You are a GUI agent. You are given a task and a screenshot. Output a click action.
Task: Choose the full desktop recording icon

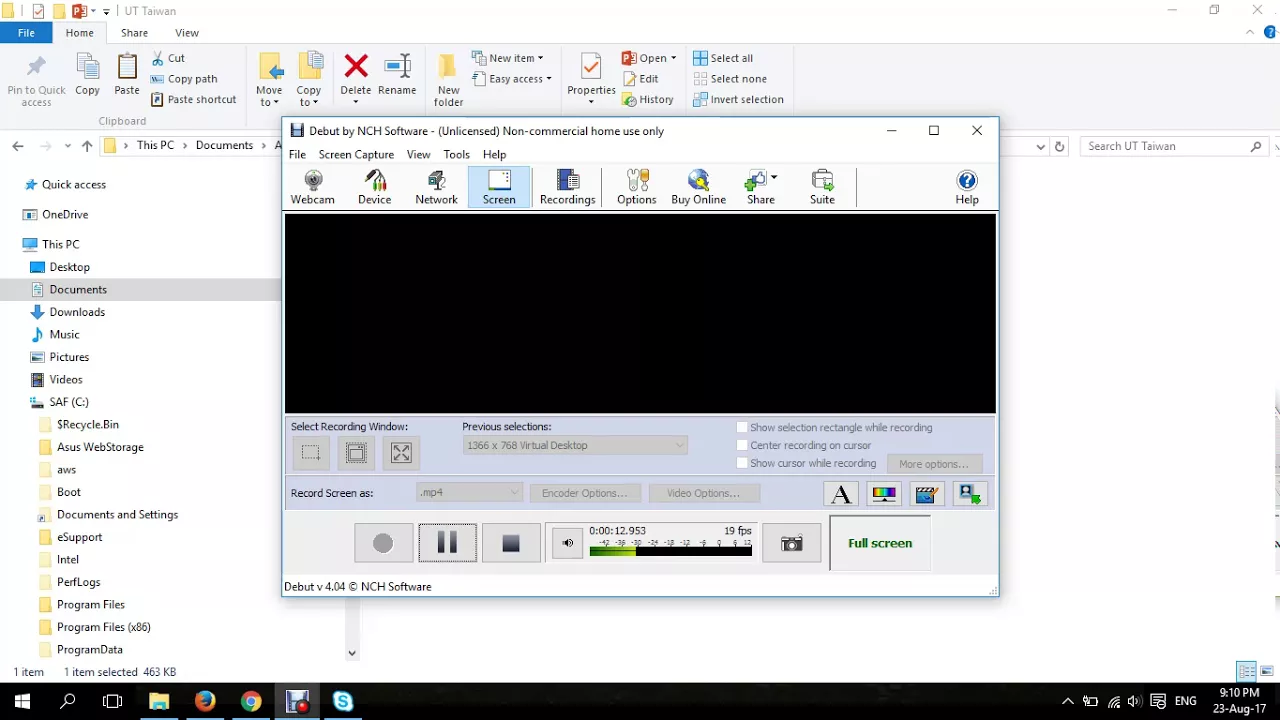pyautogui.click(x=401, y=453)
